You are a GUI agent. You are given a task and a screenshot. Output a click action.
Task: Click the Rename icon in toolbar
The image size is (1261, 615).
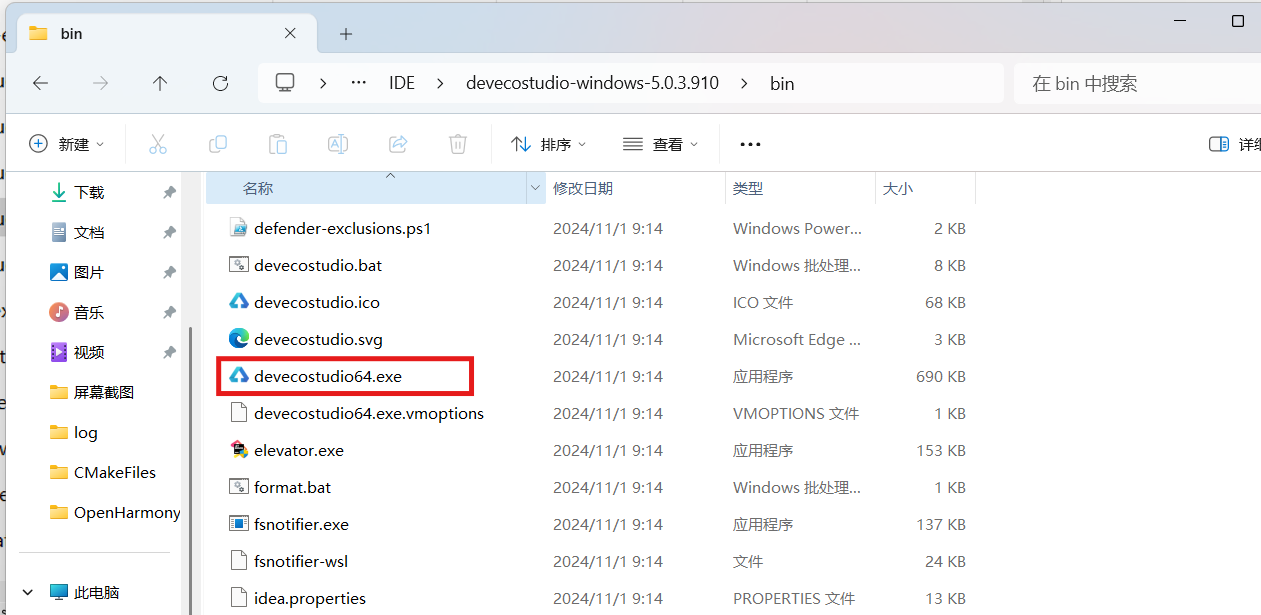338,144
